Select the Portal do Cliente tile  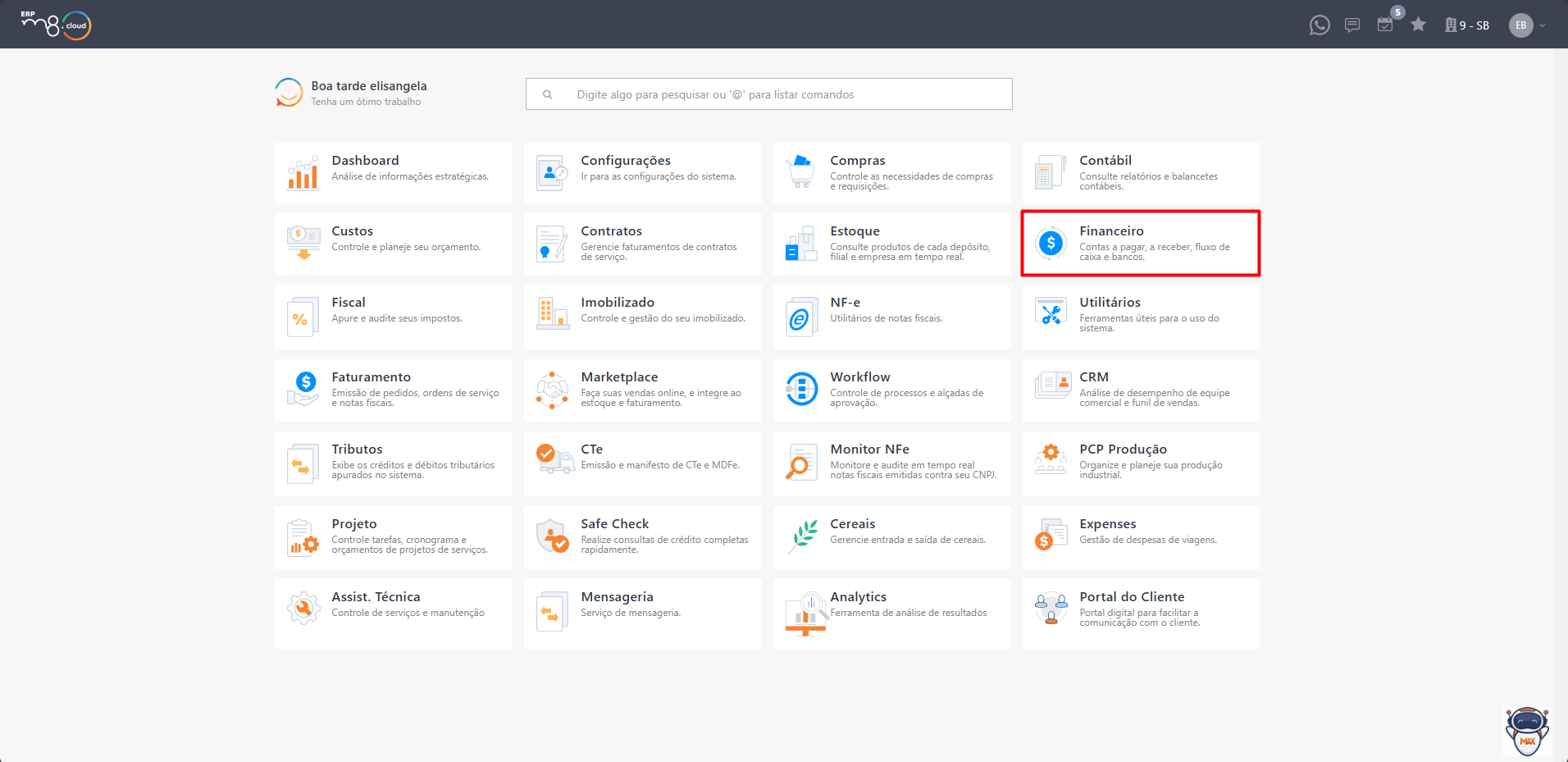point(1140,611)
